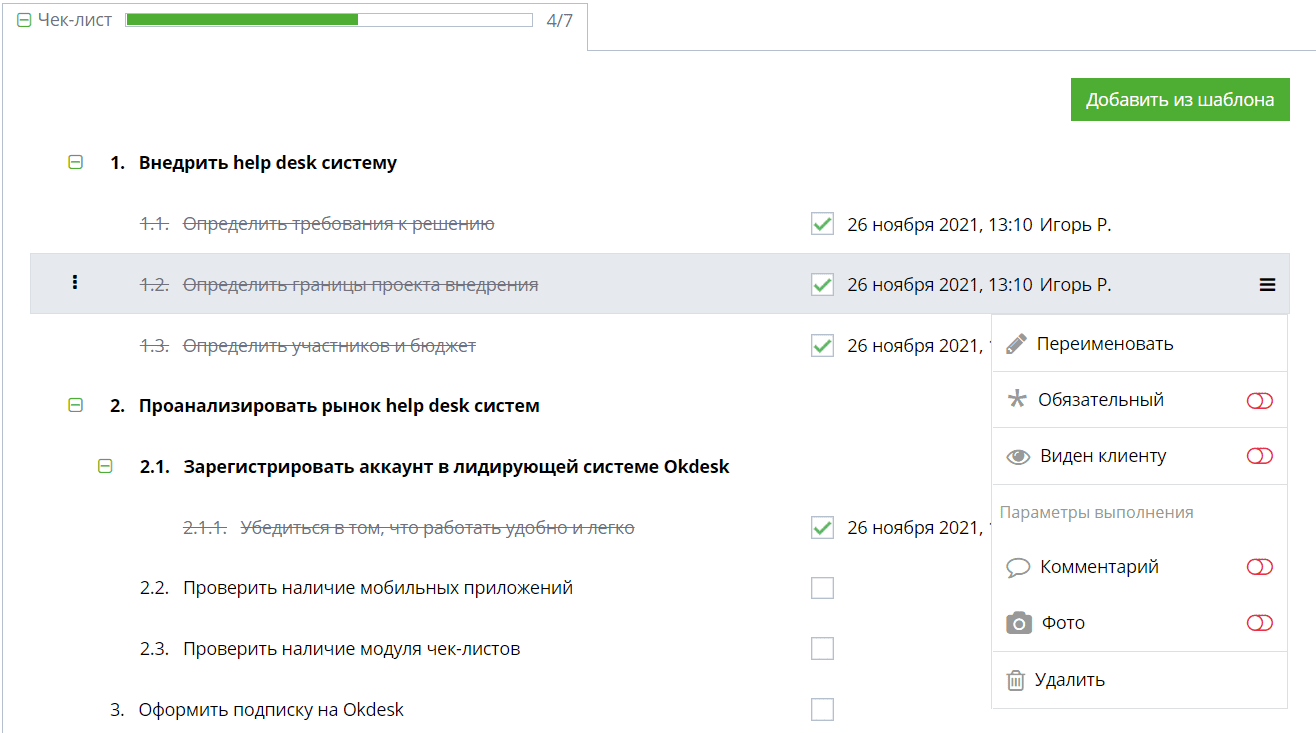
Task: Click the hamburger menu icon on row 1.2
Action: tap(1267, 285)
